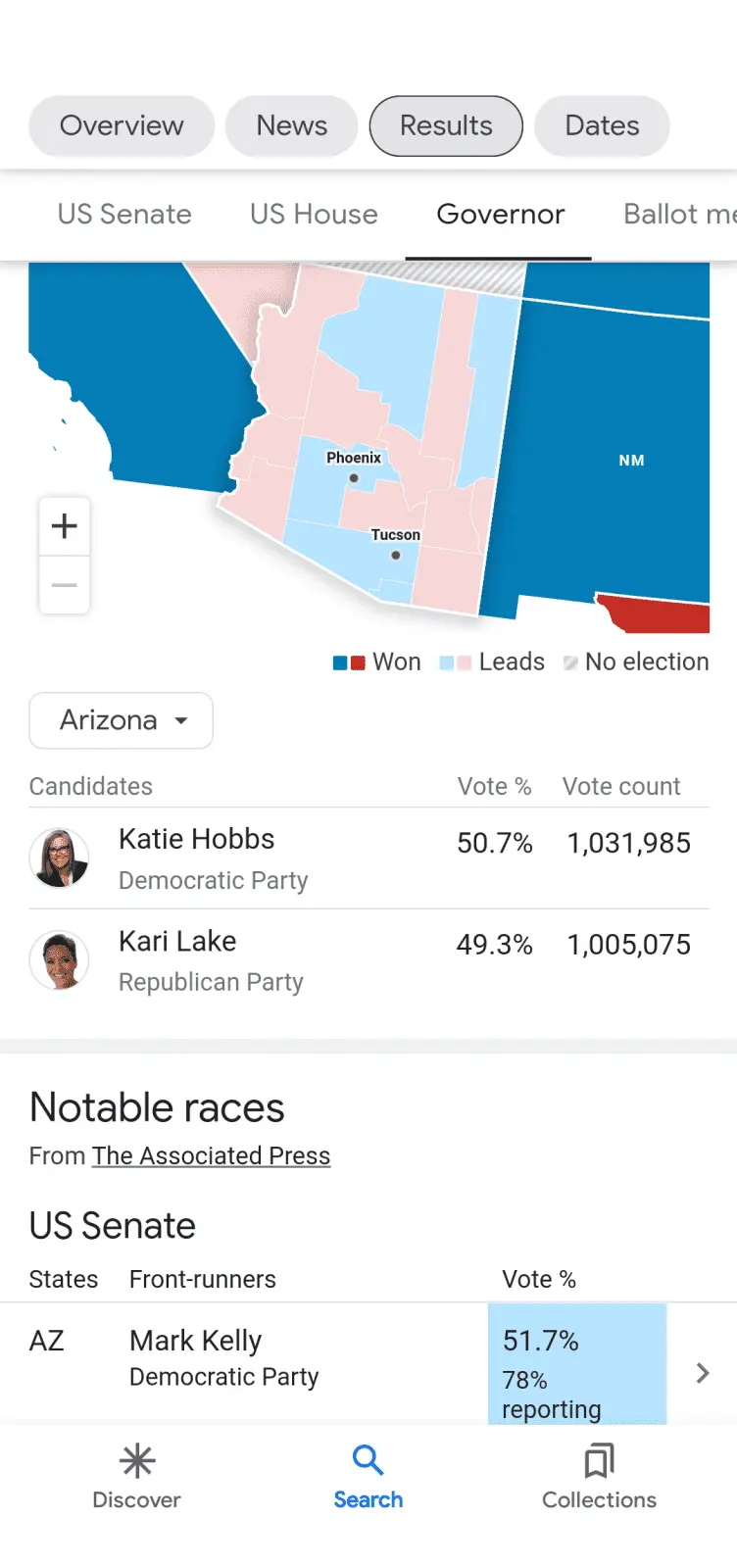The image size is (737, 1568).
Task: Open the Arizona state dropdown
Action: 122,720
